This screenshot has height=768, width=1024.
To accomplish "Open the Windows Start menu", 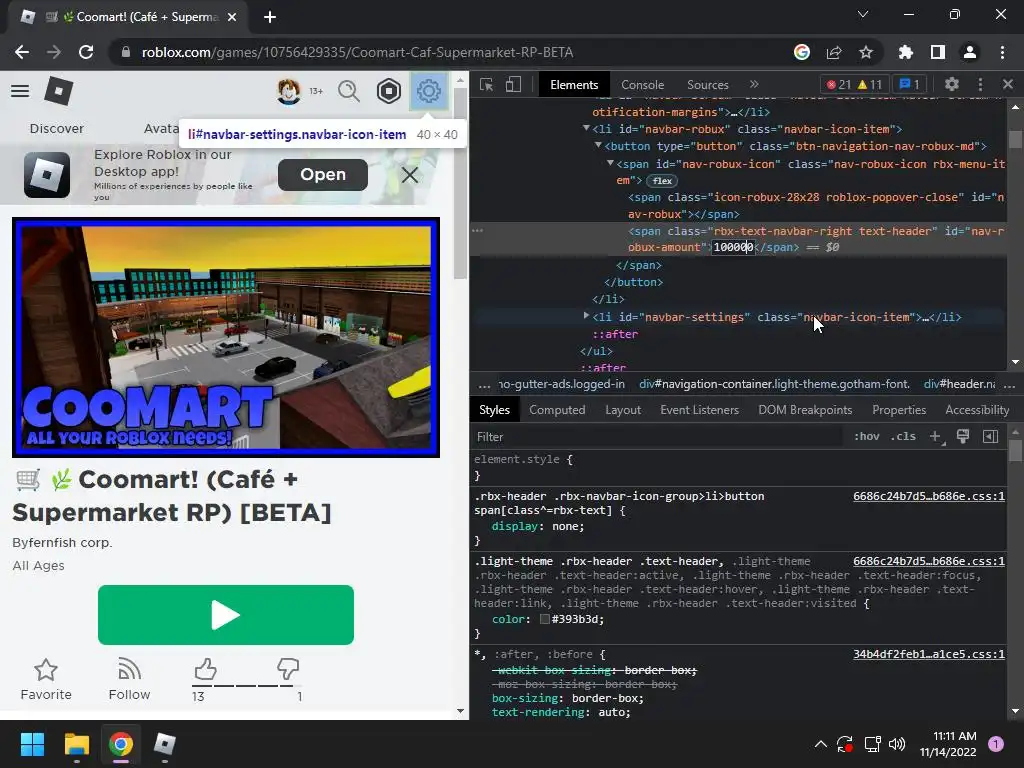I will (32, 744).
